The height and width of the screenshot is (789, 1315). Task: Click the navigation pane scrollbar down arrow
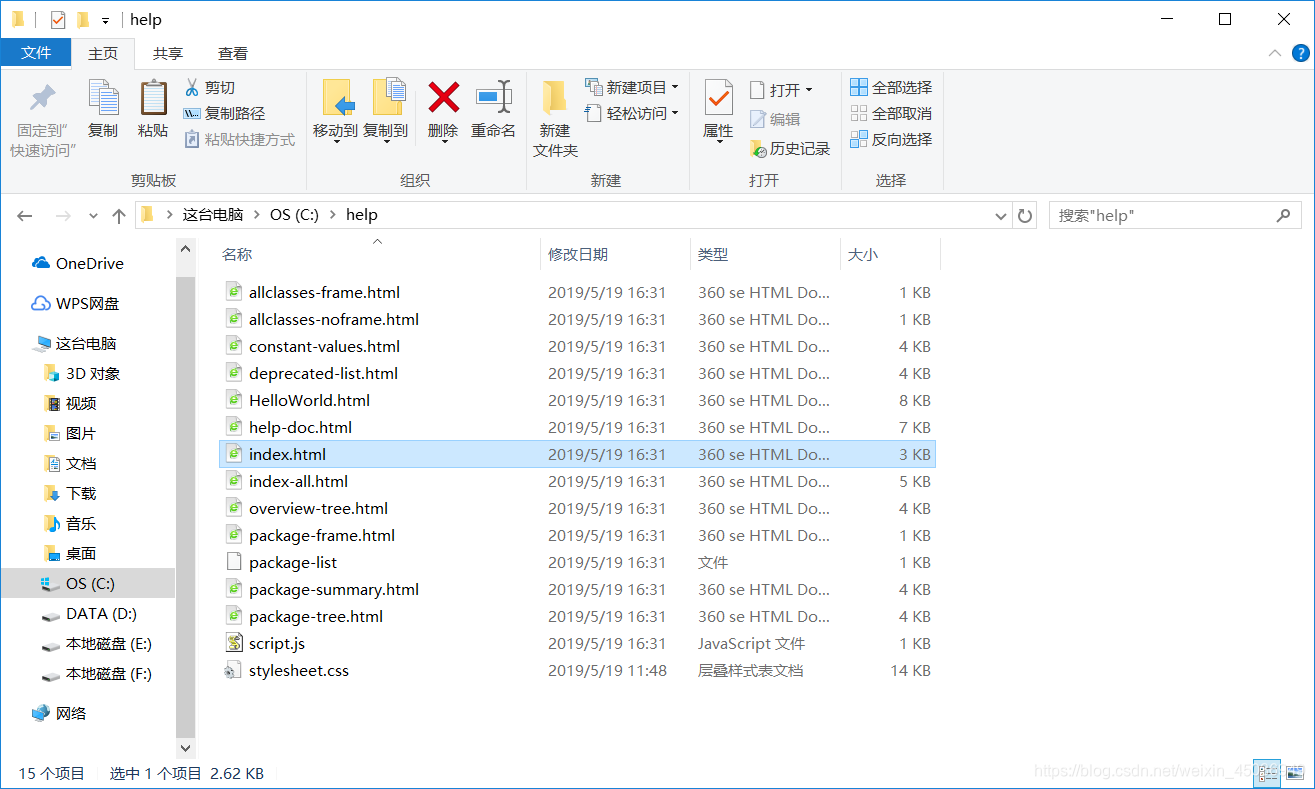[x=185, y=747]
